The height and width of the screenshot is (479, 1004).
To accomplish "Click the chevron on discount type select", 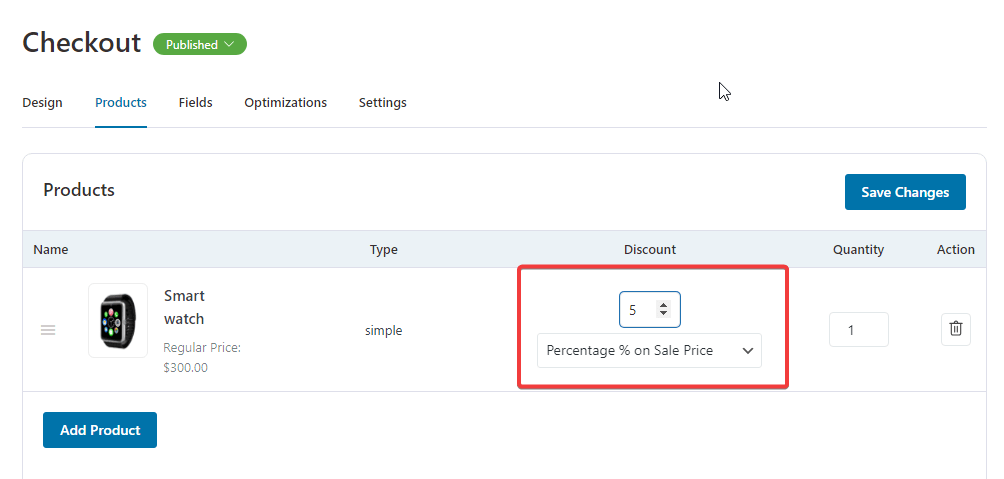I will [x=747, y=351].
